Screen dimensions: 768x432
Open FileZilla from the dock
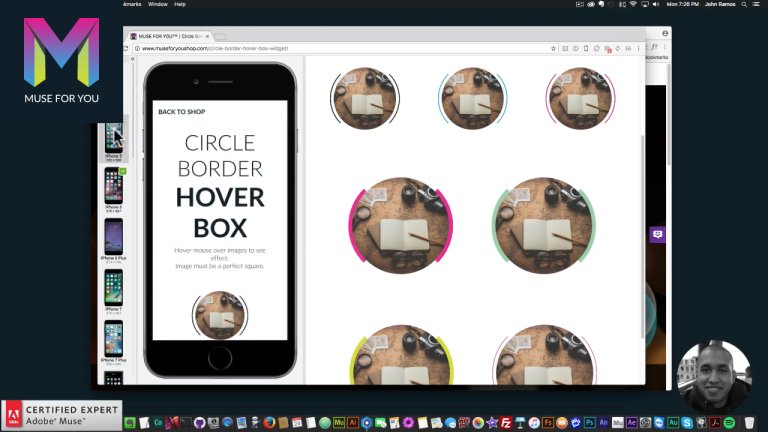tap(506, 423)
